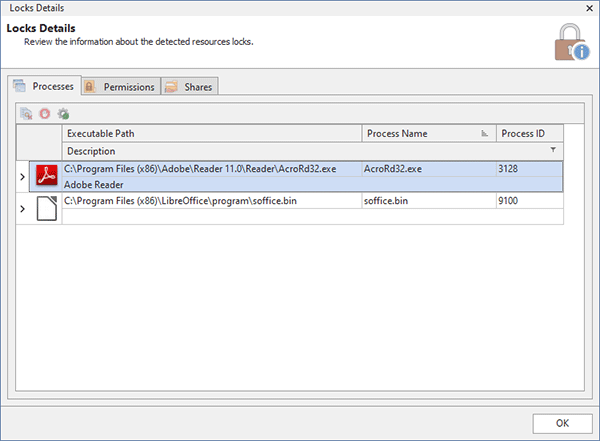
Task: Open the Description column filter dropdown
Action: 554,150
